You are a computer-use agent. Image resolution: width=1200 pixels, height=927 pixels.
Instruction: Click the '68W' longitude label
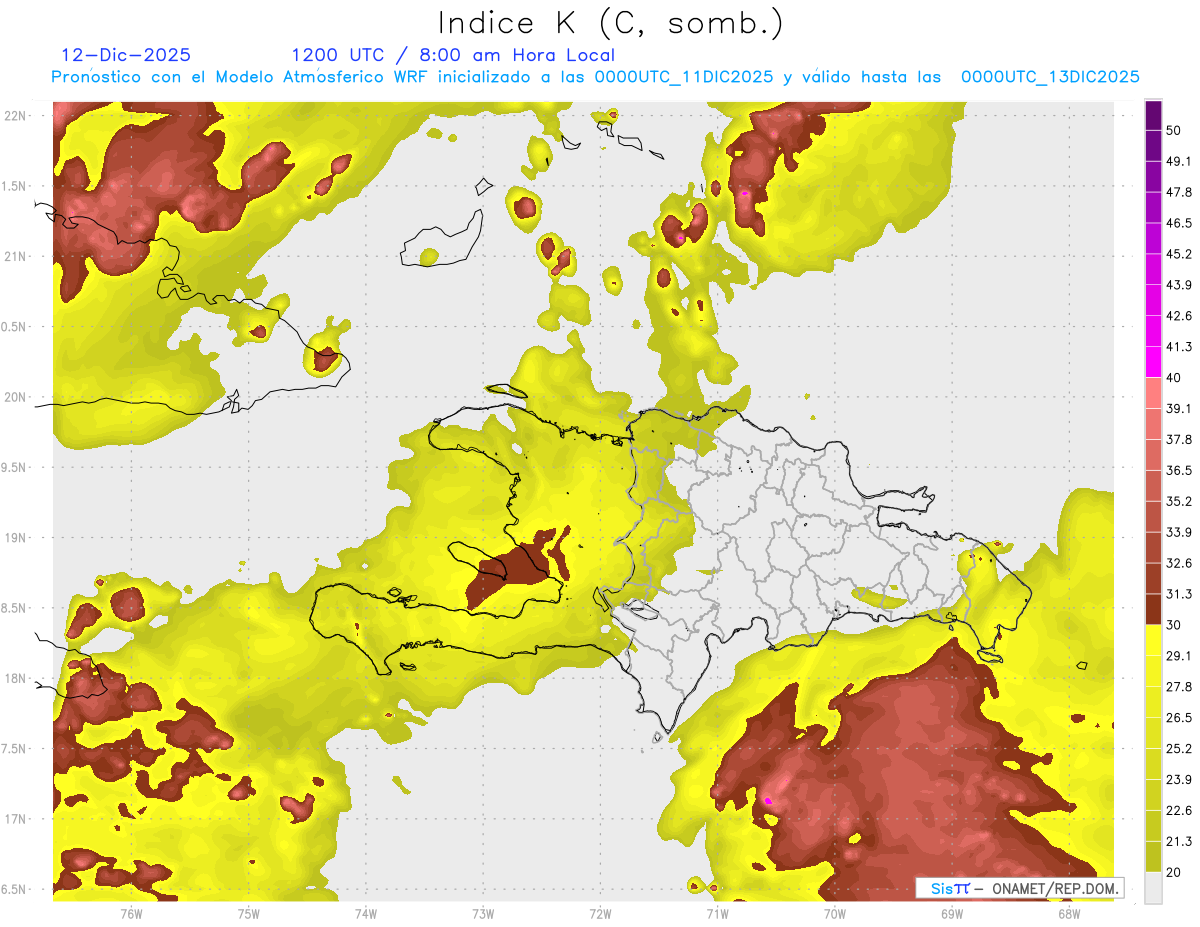point(1069,913)
